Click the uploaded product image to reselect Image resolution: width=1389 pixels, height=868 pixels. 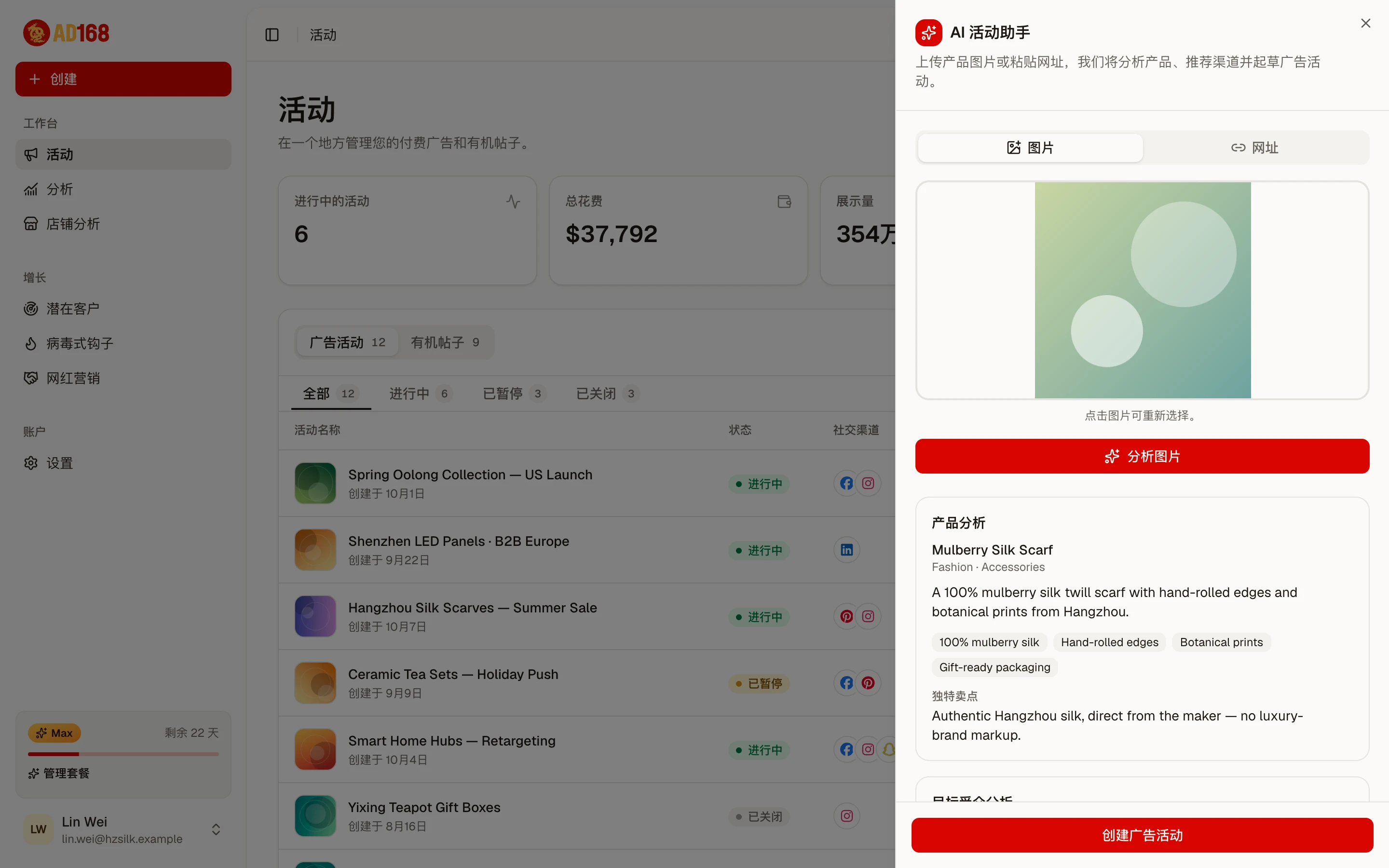click(x=1142, y=290)
